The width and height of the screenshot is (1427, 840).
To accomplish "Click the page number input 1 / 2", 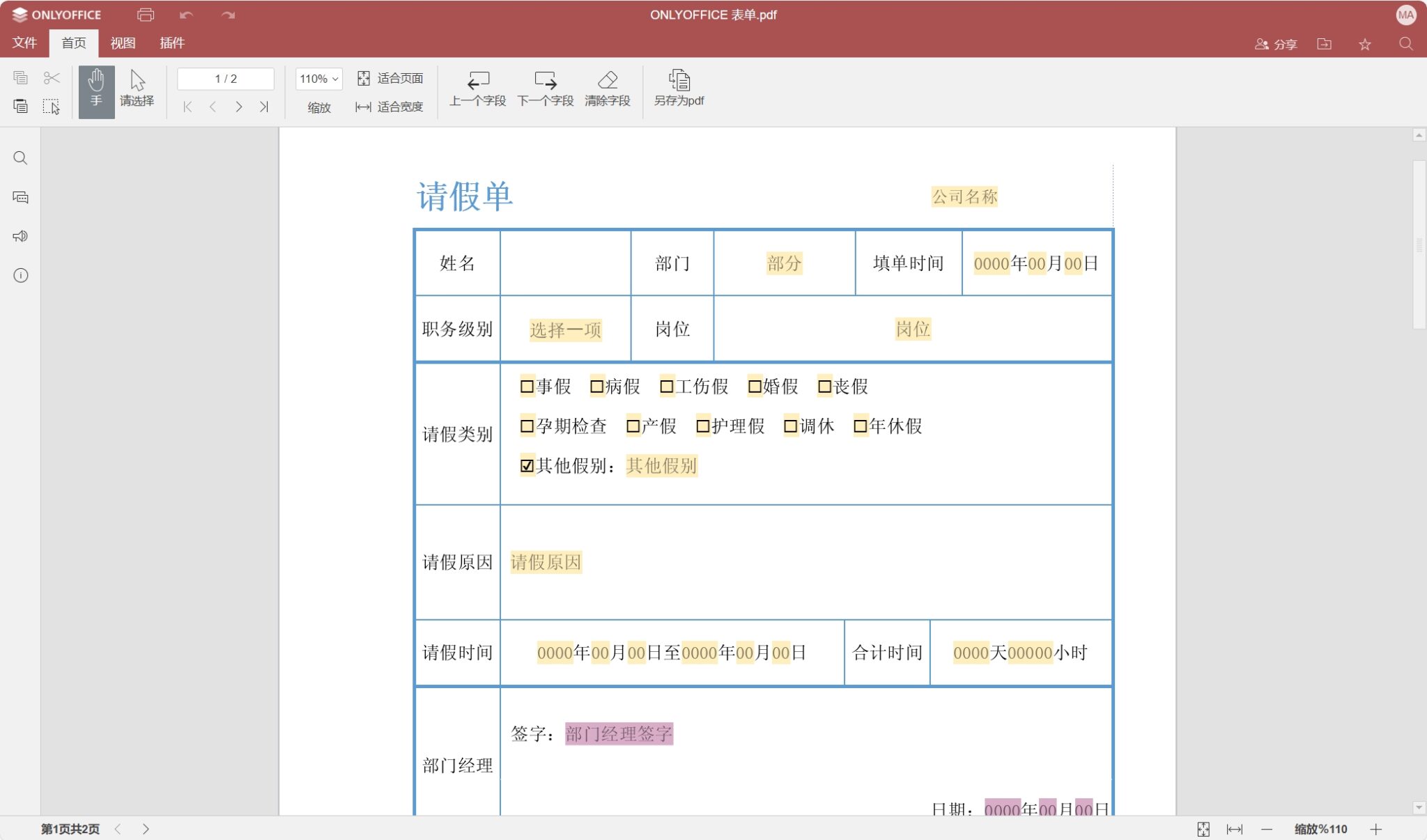I will 226,79.
